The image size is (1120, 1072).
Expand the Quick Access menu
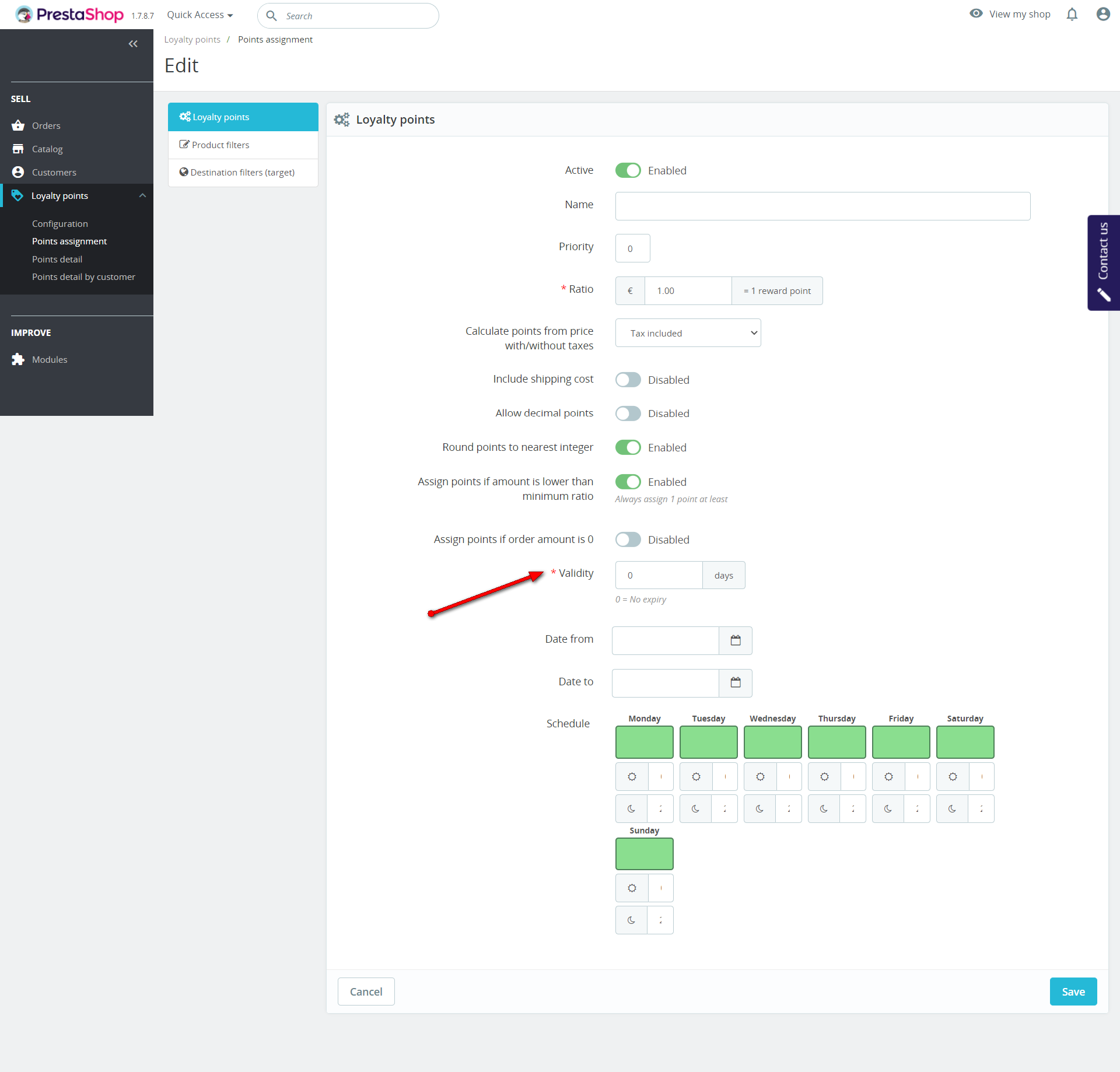coord(199,15)
